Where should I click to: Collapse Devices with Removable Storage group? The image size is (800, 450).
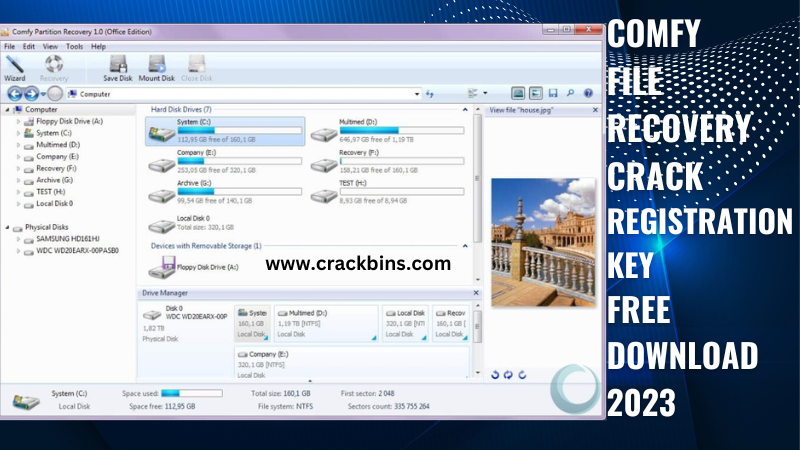465,246
